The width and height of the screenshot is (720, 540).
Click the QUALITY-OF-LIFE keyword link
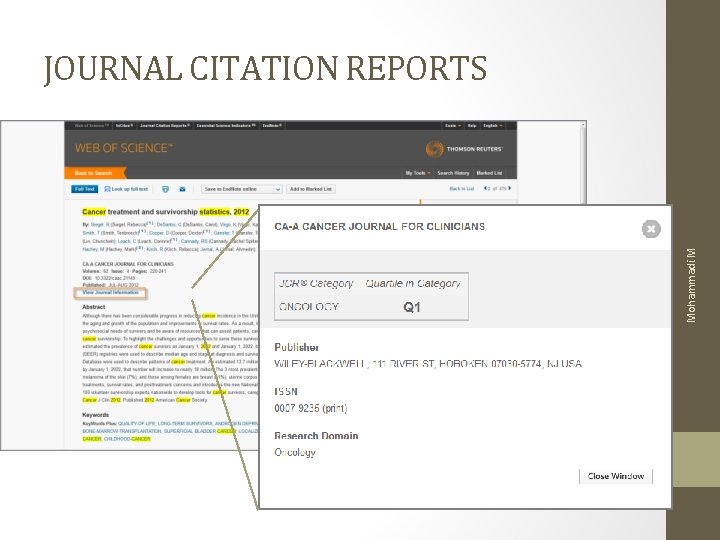tap(136, 423)
